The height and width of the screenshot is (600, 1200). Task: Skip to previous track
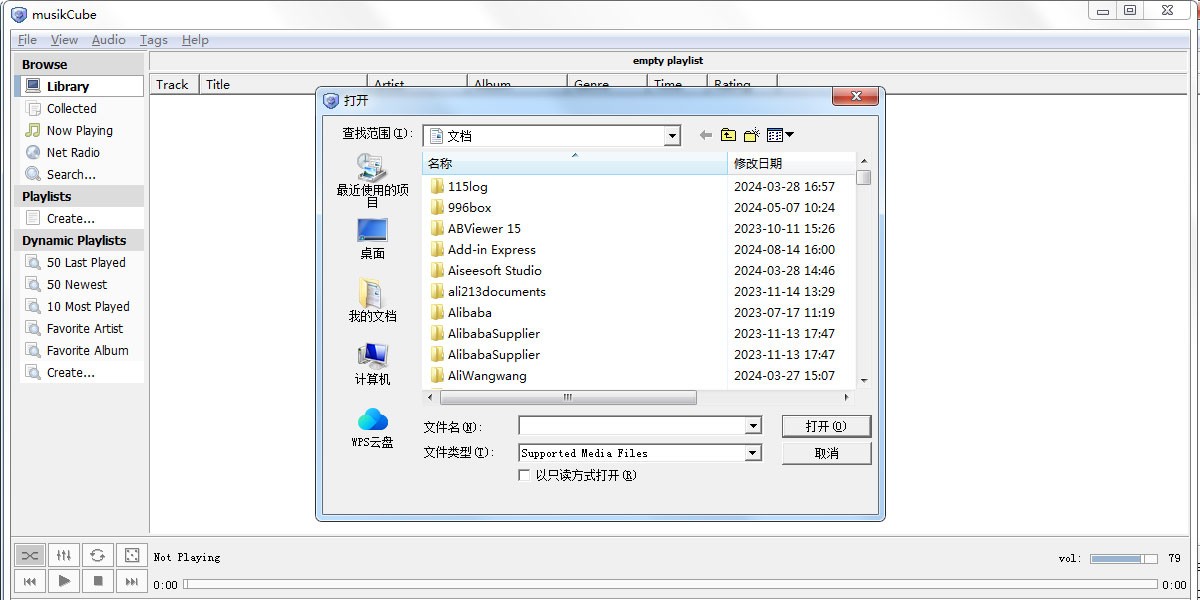tap(30, 581)
